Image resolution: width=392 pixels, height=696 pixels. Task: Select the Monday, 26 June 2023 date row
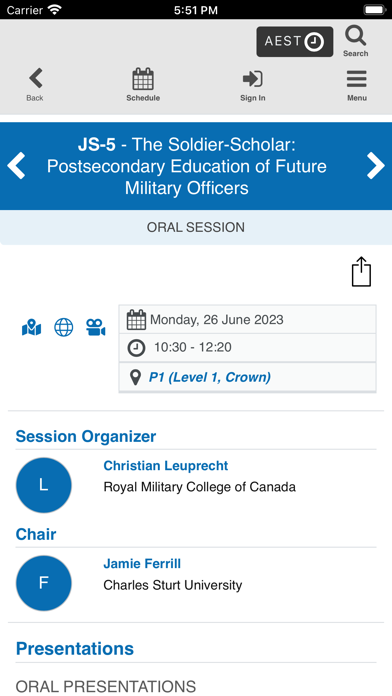click(247, 320)
